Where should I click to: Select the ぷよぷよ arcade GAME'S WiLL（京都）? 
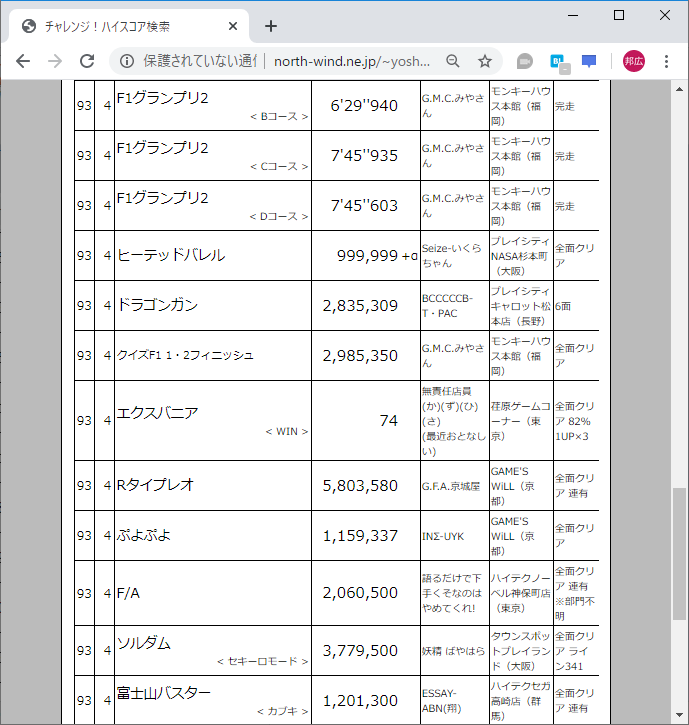point(512,536)
